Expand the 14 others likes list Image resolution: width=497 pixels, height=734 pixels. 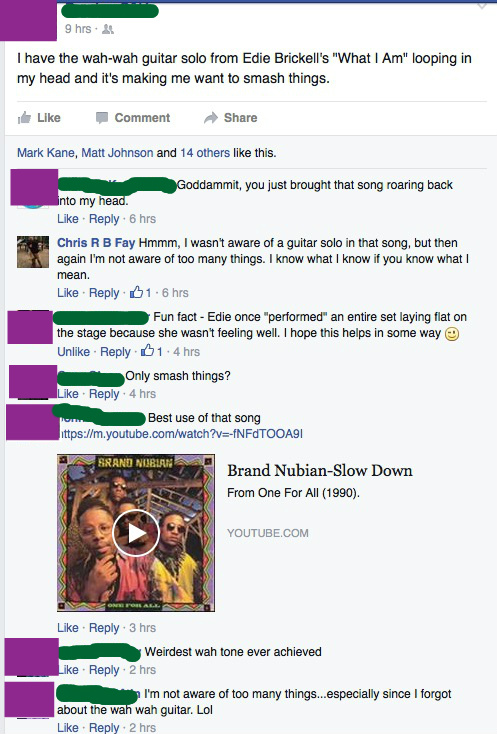[x=205, y=153]
